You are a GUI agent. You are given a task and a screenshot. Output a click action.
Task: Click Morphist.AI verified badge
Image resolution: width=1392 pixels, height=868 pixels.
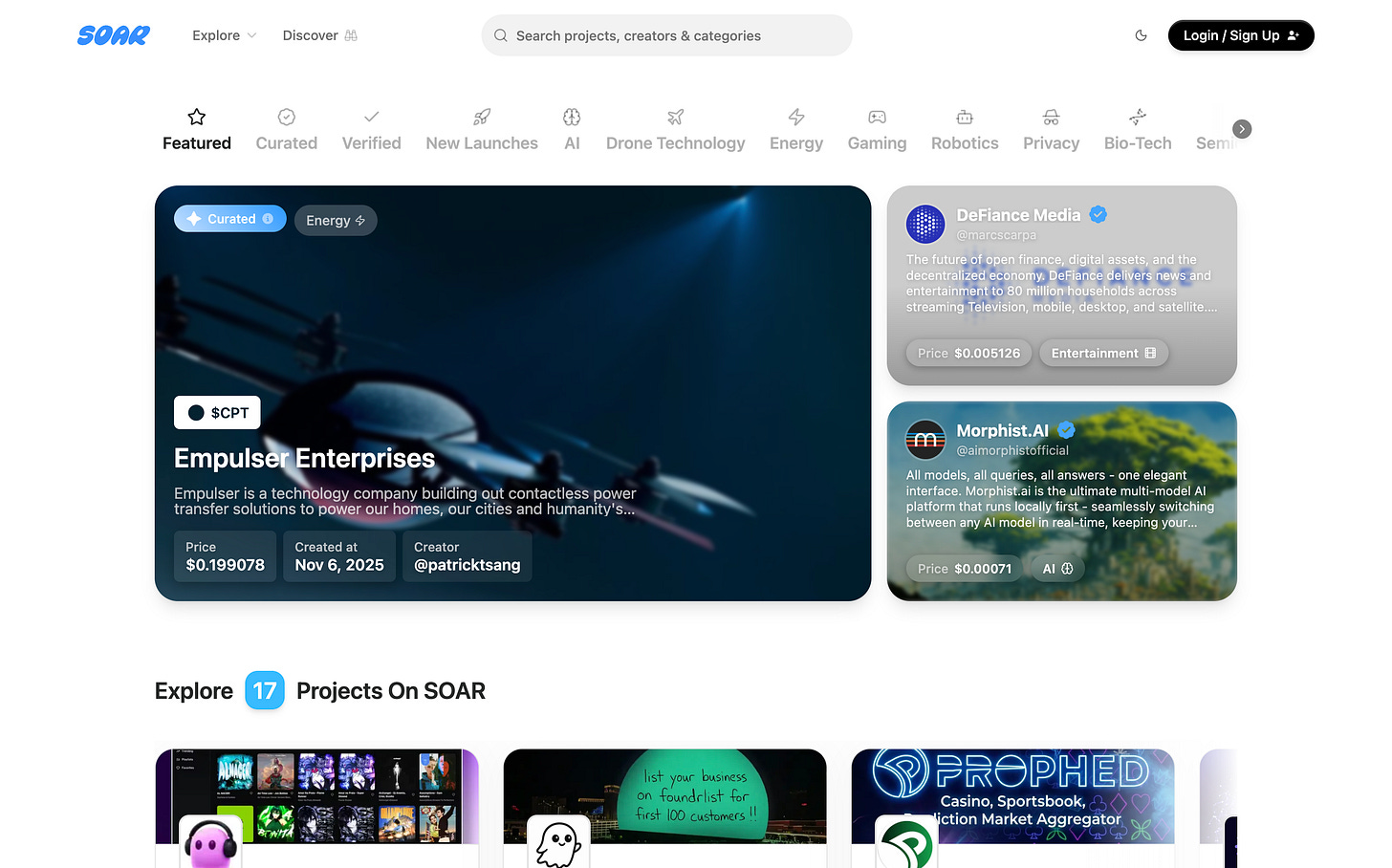(x=1066, y=430)
